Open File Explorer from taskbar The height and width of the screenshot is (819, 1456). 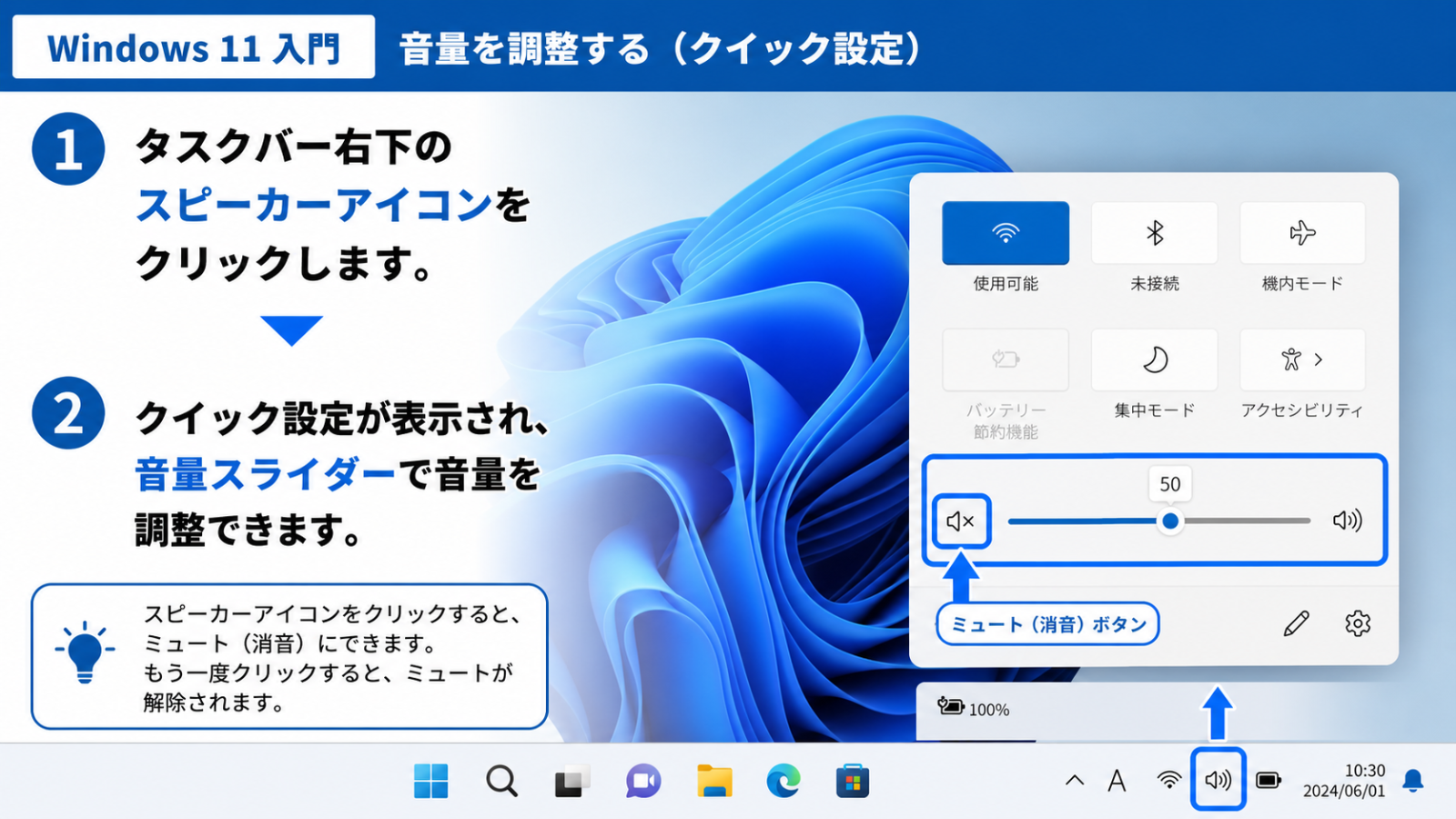[714, 781]
